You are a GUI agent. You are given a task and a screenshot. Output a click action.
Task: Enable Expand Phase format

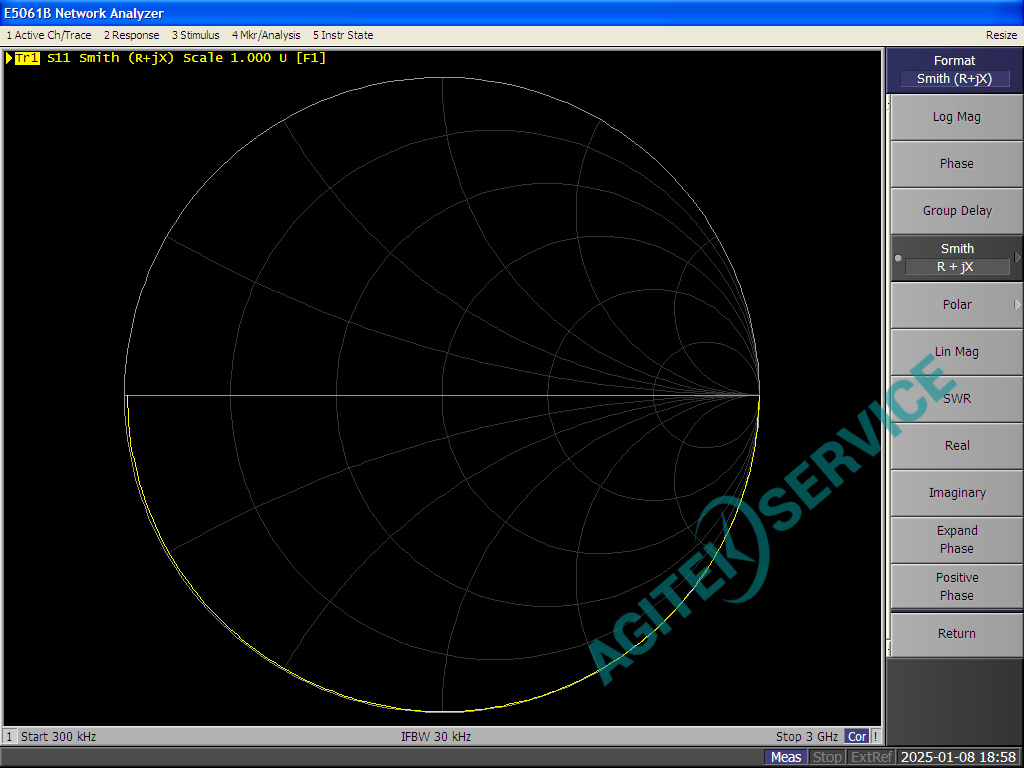coord(956,540)
